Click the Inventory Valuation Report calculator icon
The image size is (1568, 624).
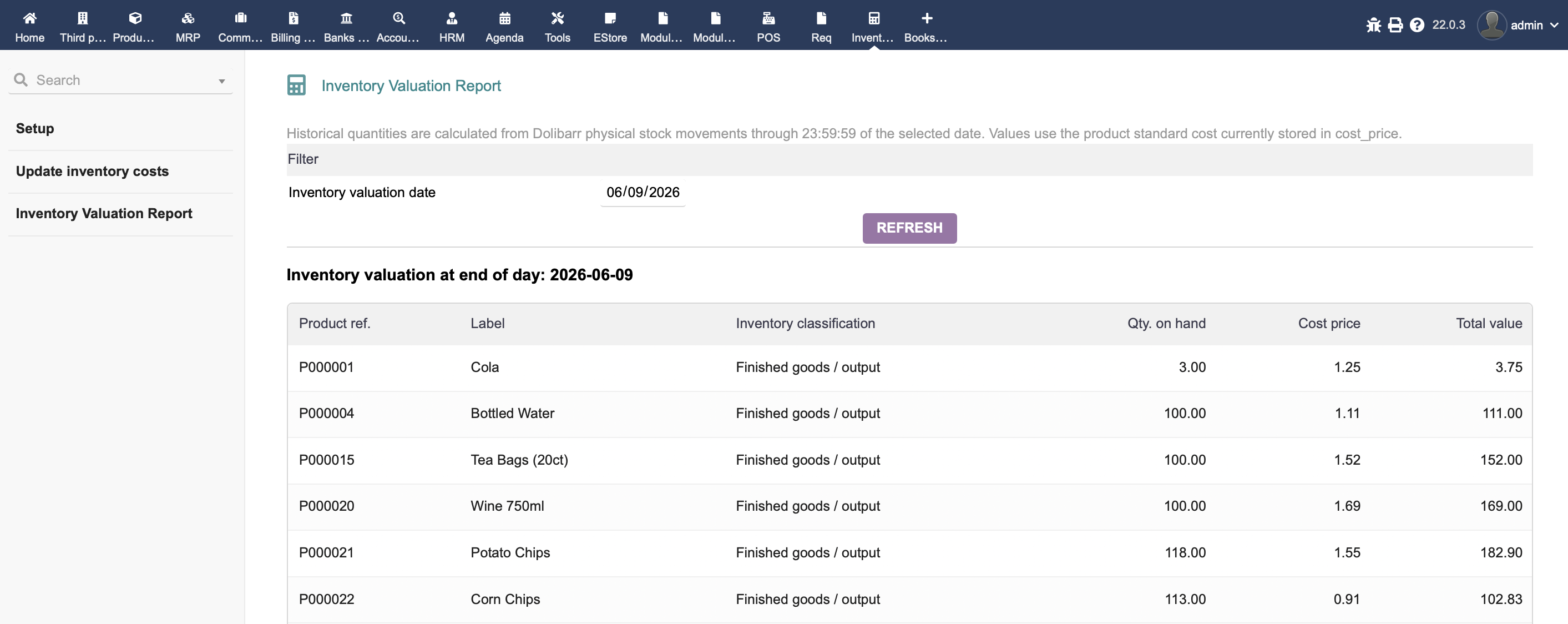pos(296,85)
